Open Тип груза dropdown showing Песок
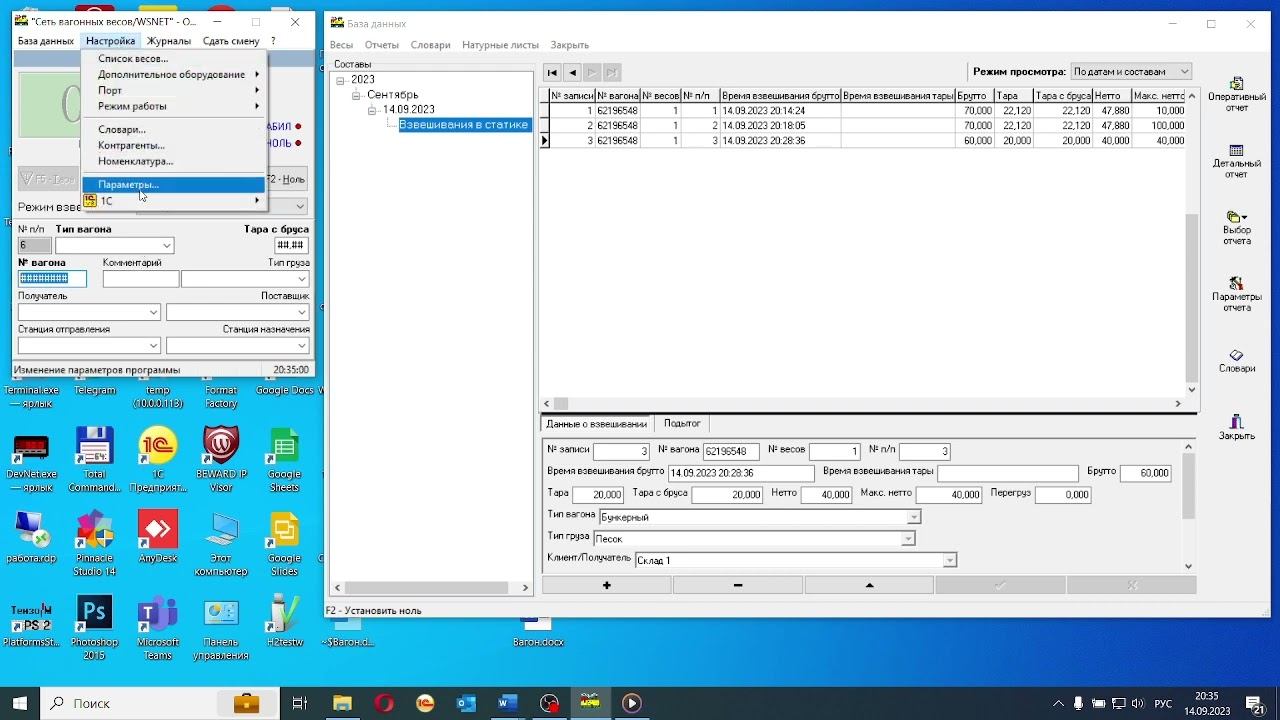1280x720 pixels. (x=908, y=539)
